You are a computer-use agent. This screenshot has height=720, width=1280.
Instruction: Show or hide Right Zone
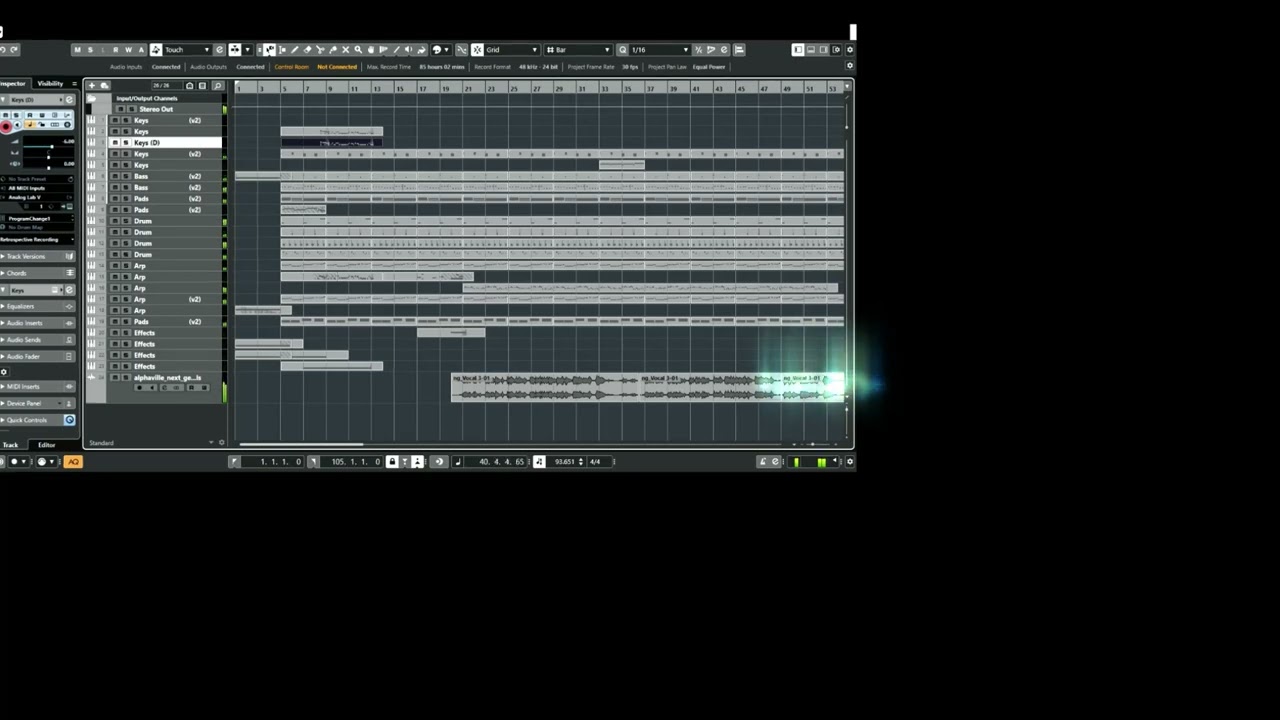point(823,49)
